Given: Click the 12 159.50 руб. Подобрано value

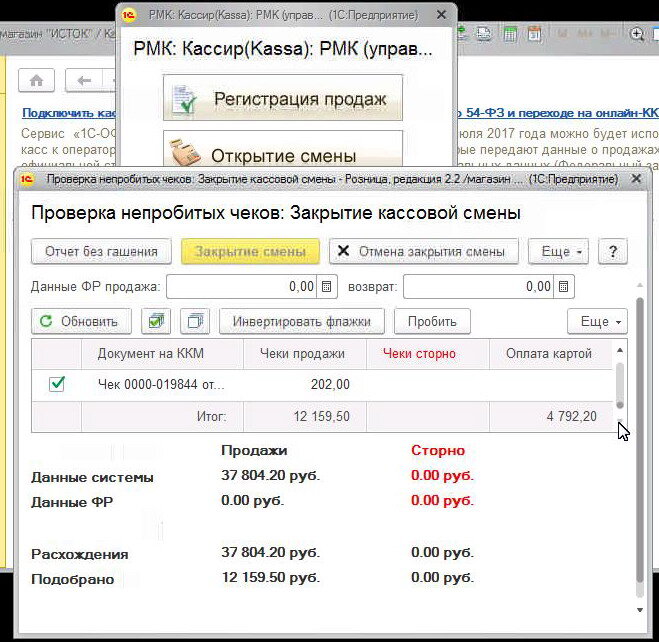Looking at the screenshot, I should coord(271,578).
